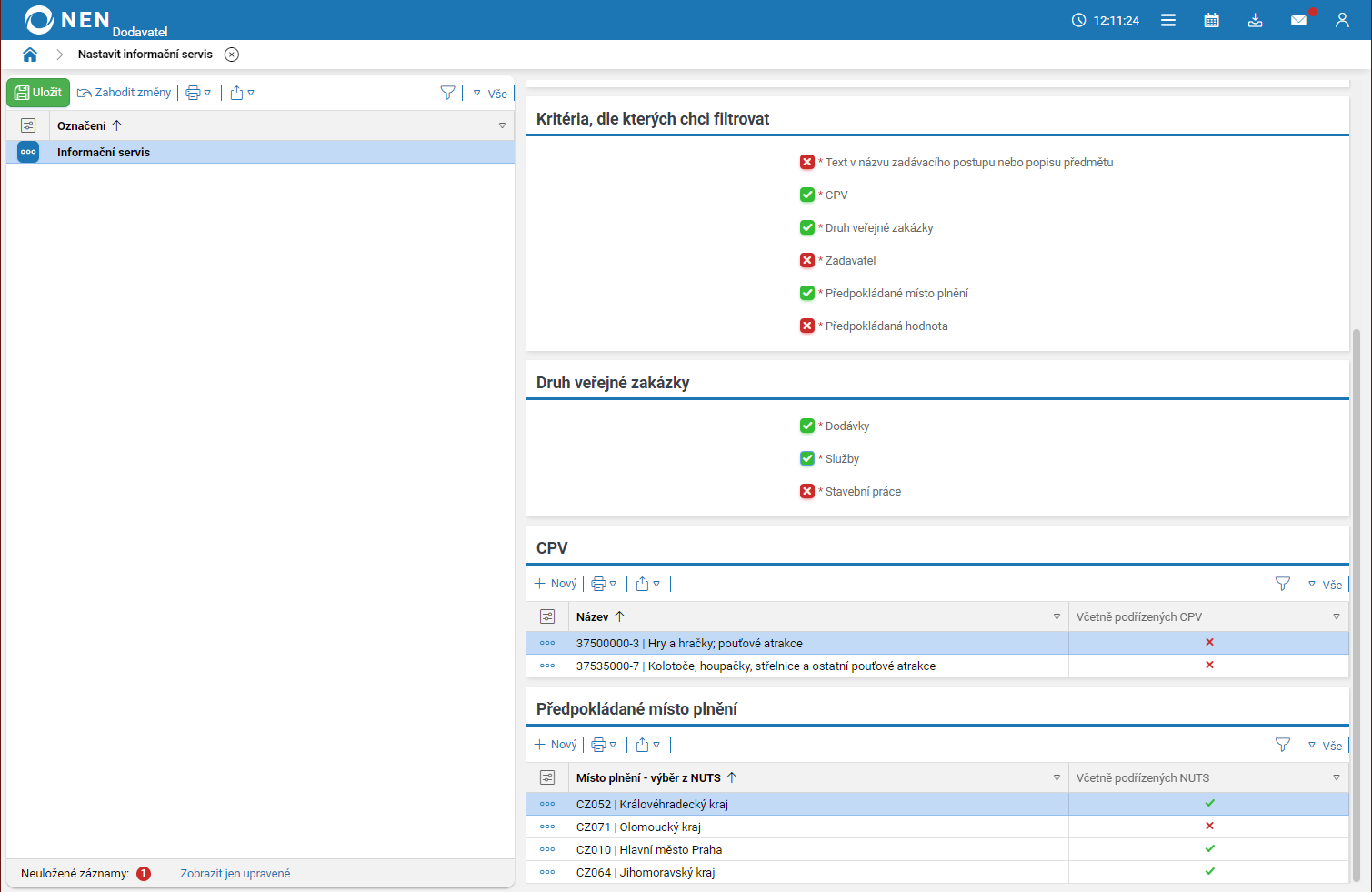Screen dimensions: 1372x892
Task: Click the vertical scrollbar on the right panel
Action: point(1357,600)
